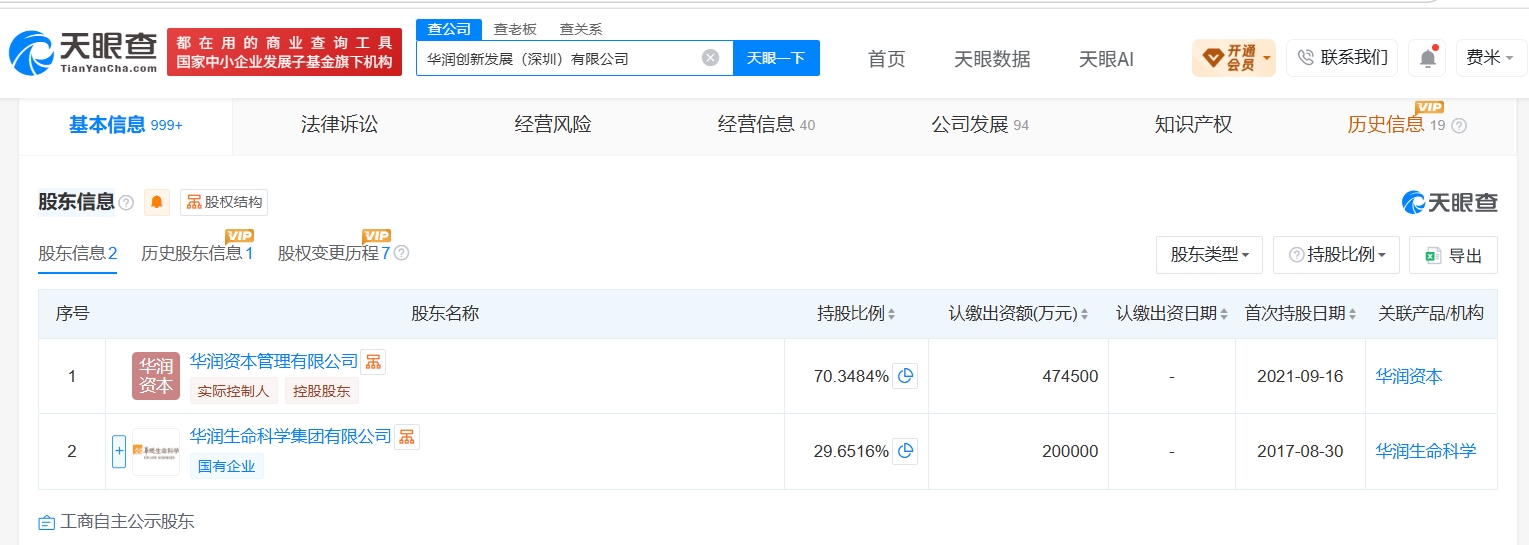Click the 天眼一下 search button
Image resolution: width=1529 pixels, height=545 pixels.
pyautogui.click(x=776, y=58)
